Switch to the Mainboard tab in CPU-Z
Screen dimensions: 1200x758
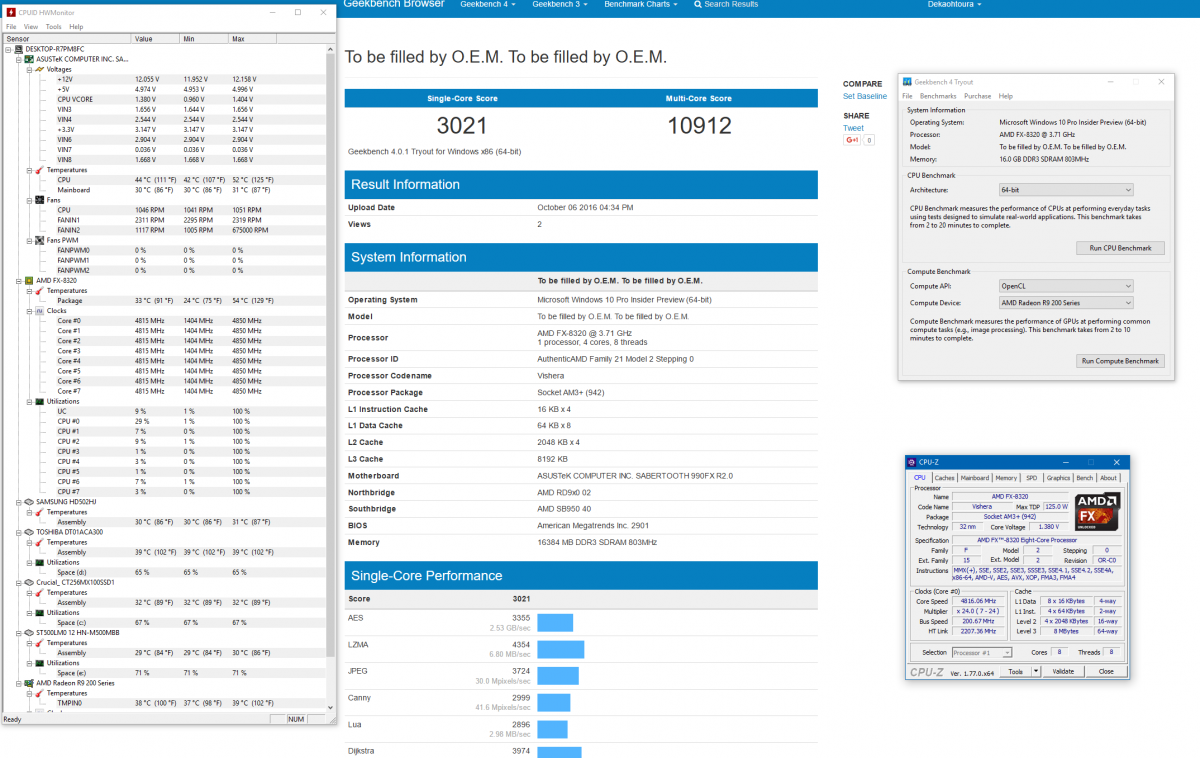click(975, 478)
